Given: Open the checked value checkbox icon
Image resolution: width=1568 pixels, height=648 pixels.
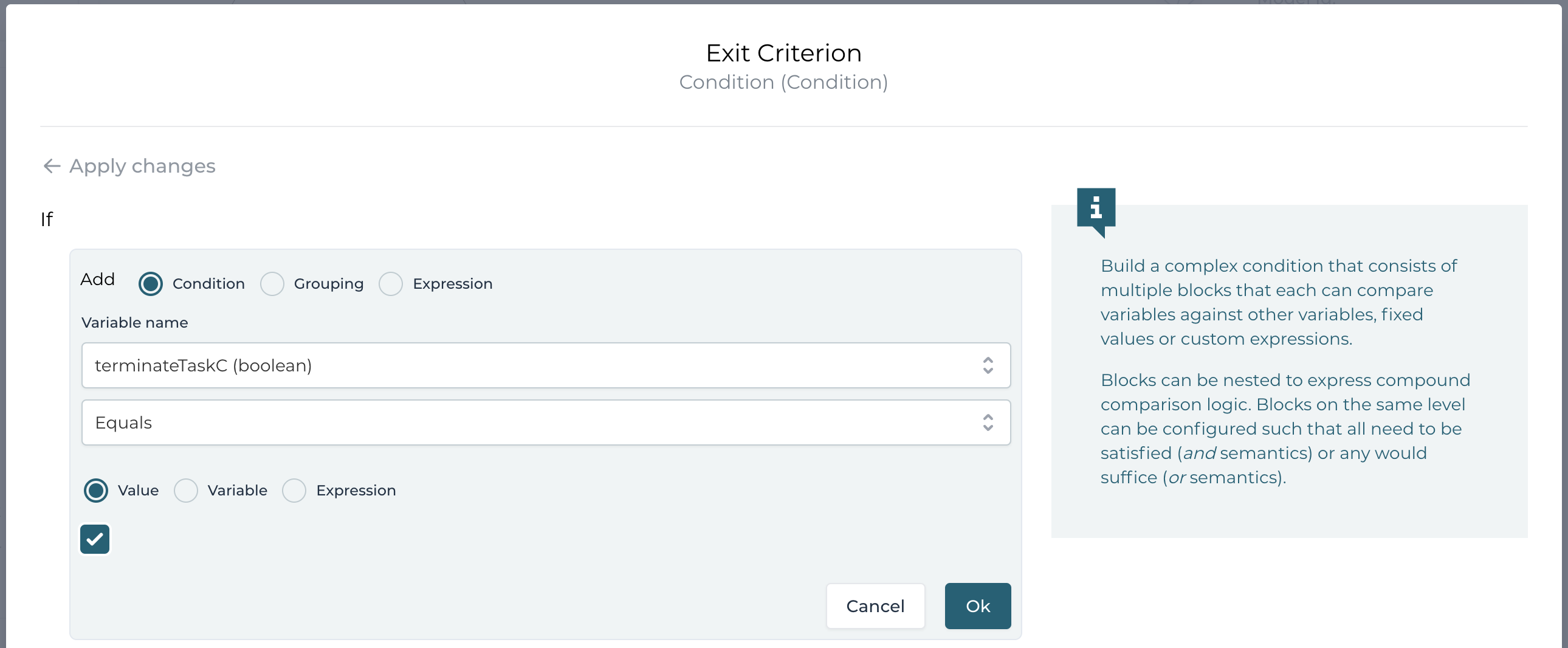Looking at the screenshot, I should click(95, 539).
